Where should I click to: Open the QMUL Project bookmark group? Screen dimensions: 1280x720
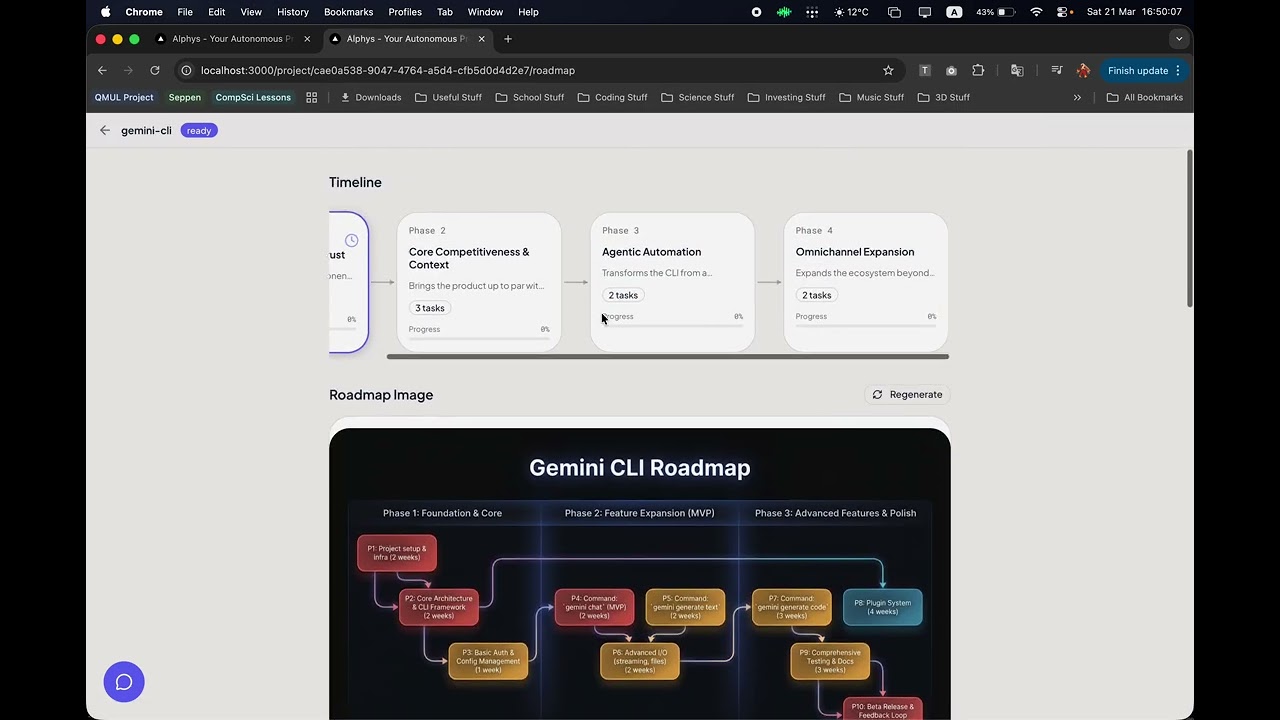point(124,97)
